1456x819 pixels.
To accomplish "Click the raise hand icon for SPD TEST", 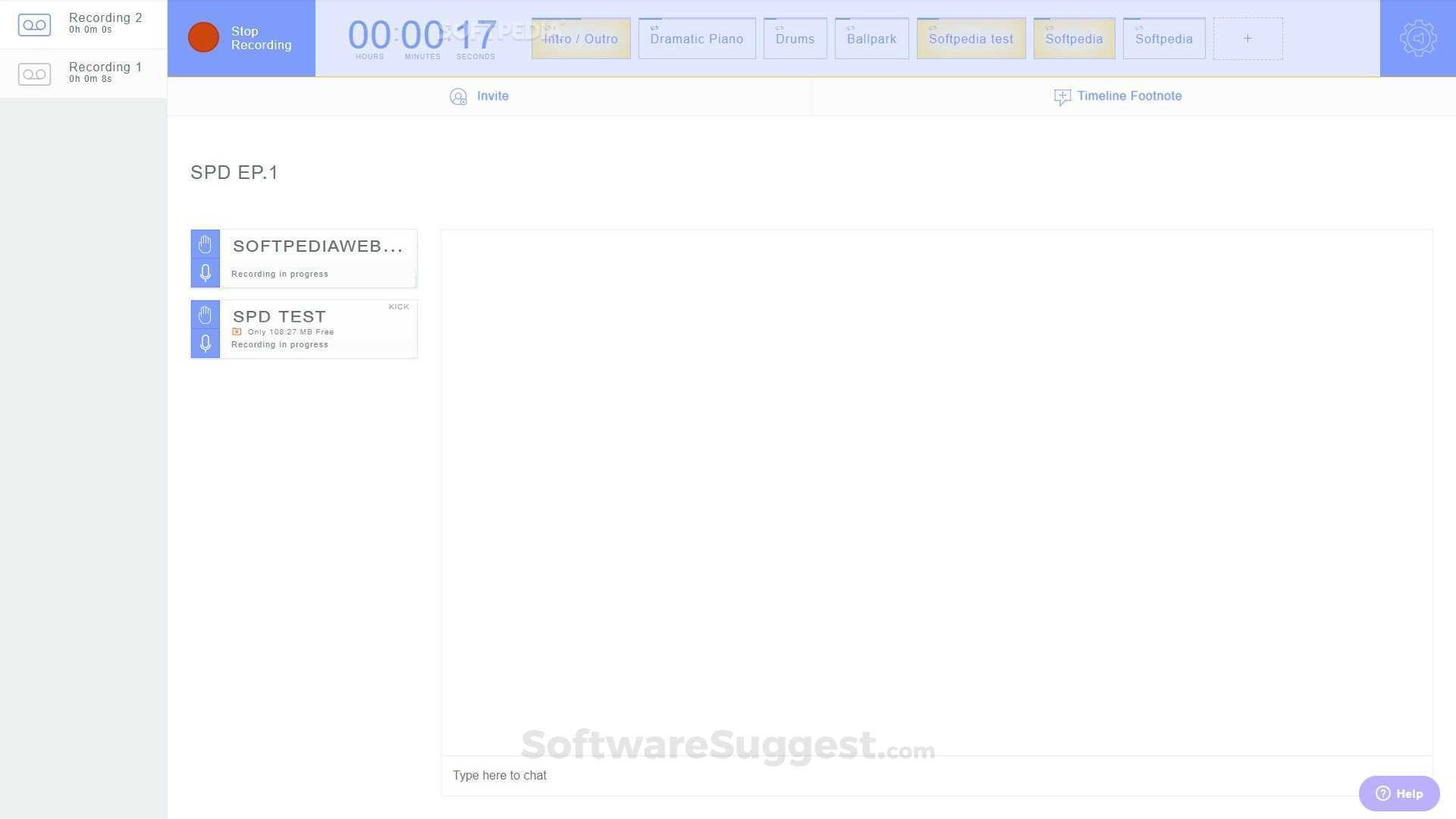I will (205, 315).
